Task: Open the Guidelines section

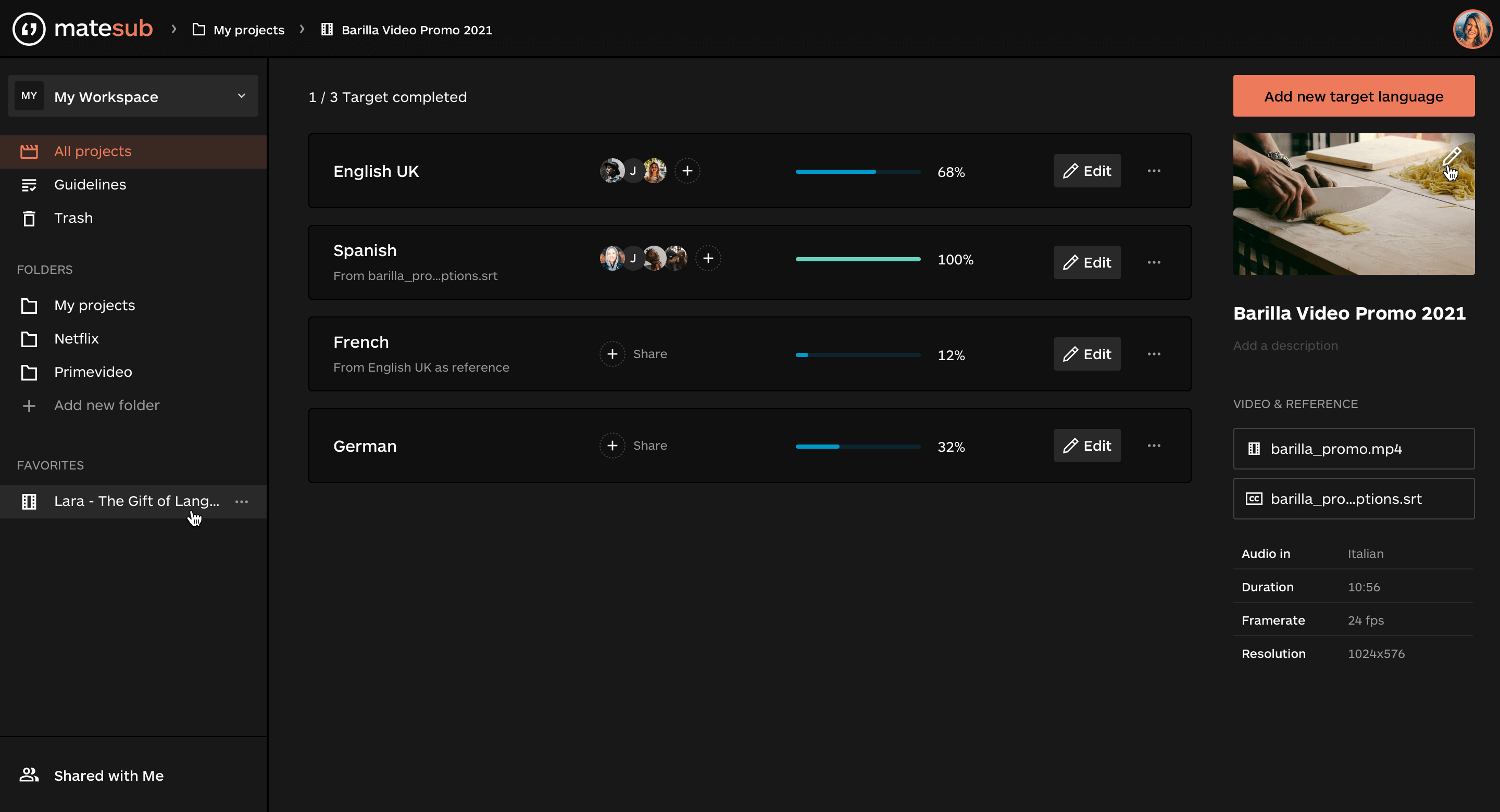Action: click(x=90, y=184)
